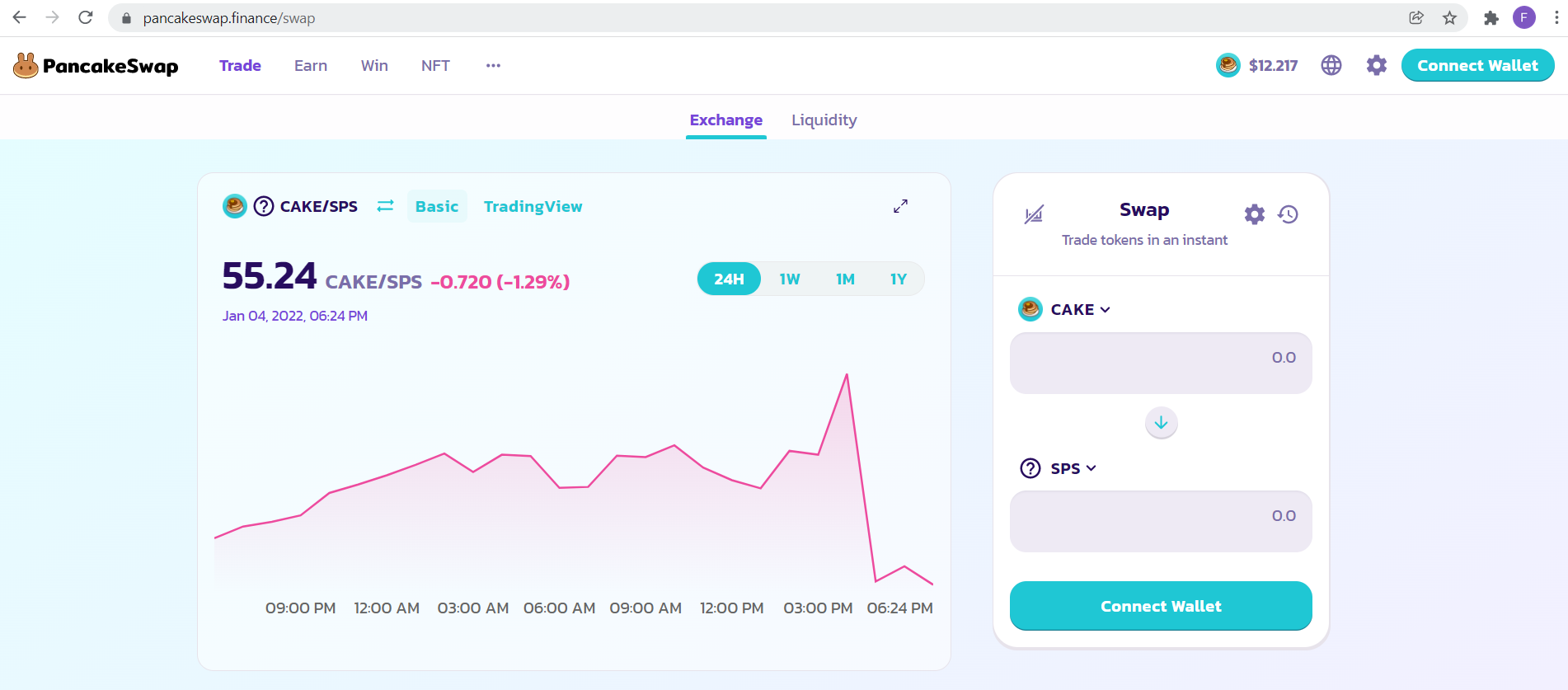1568x690 pixels.
Task: Click Connect Wallet in the header
Action: pyautogui.click(x=1477, y=65)
